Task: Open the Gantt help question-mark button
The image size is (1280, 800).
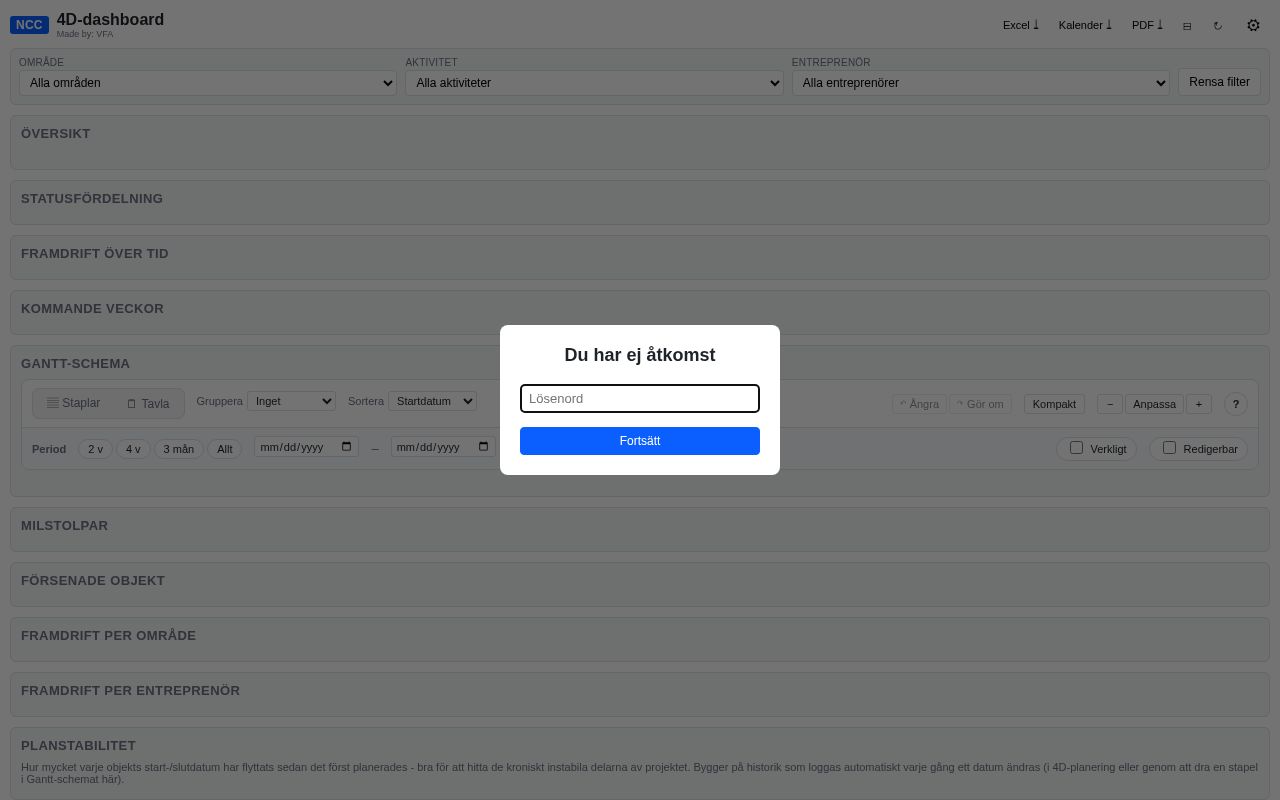Action: coord(1235,404)
